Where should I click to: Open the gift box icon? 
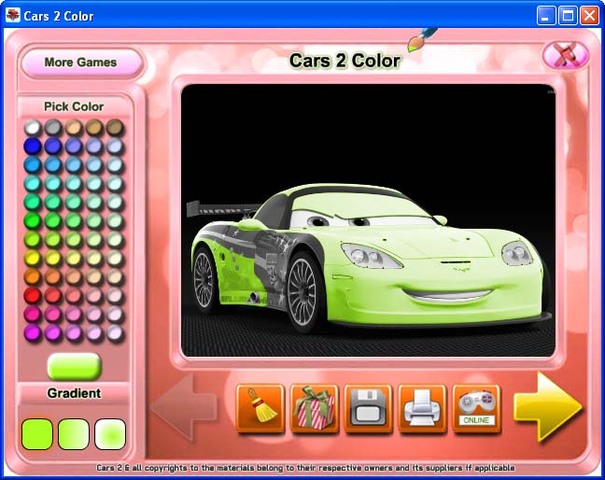coord(315,409)
